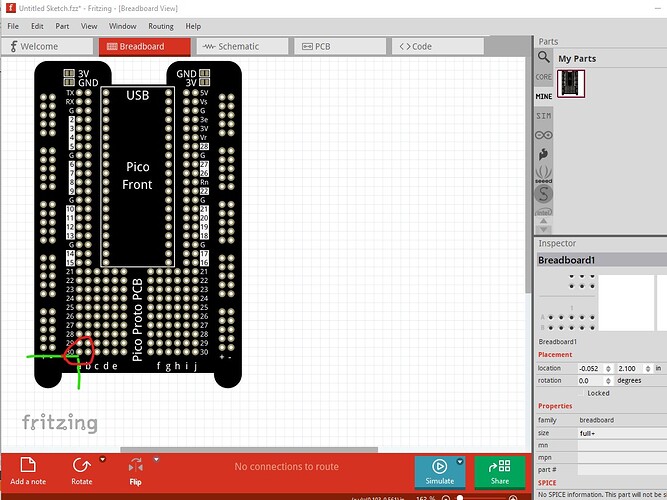Click the canvas horizontal scrollbar
This screenshot has width=667, height=500.
249,449
